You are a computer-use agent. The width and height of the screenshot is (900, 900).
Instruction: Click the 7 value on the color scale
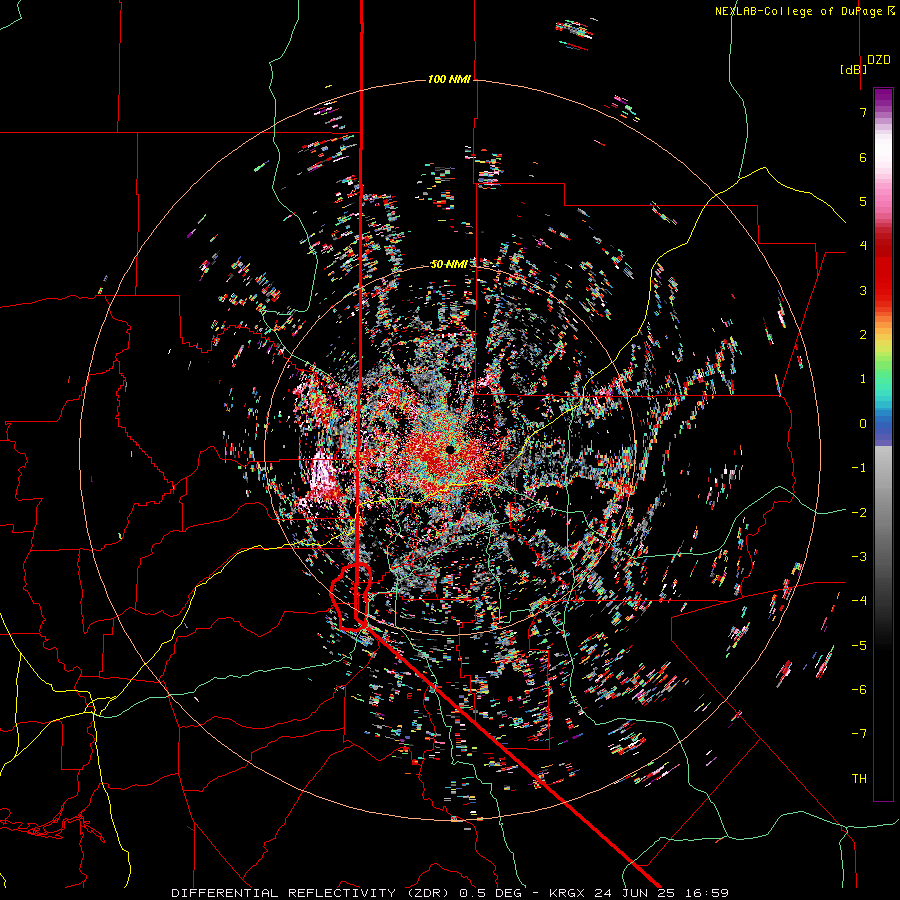863,112
